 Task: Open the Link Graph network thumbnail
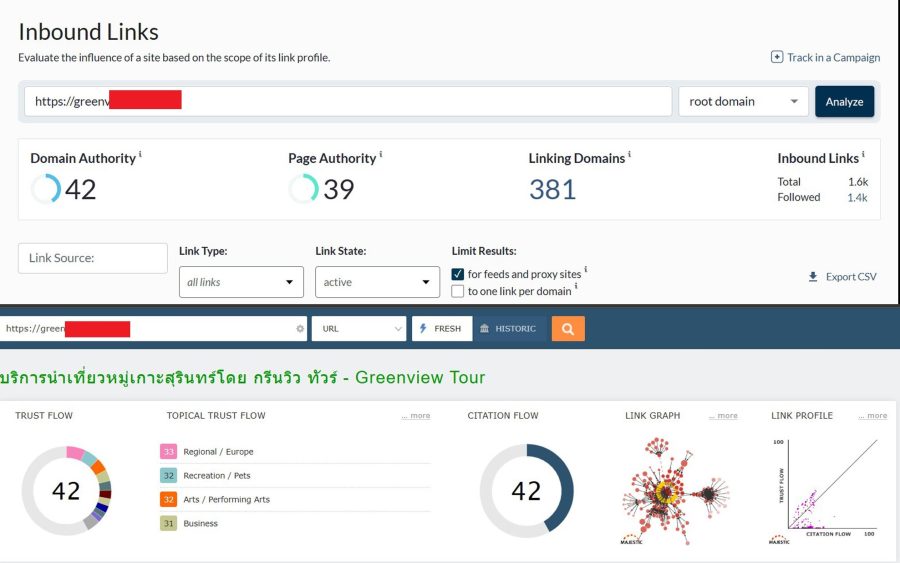676,491
